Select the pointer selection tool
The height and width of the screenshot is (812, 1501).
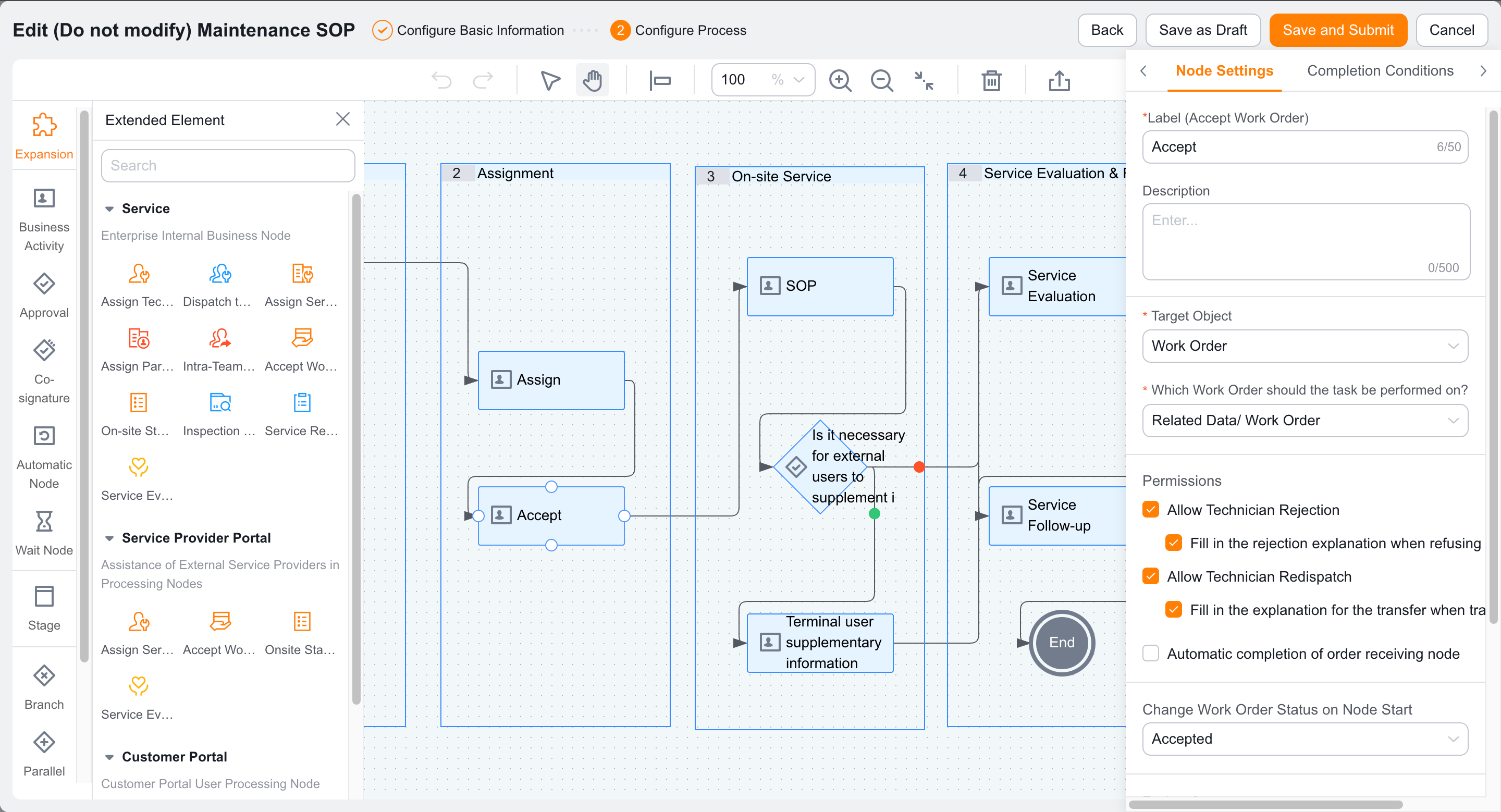tap(550, 80)
